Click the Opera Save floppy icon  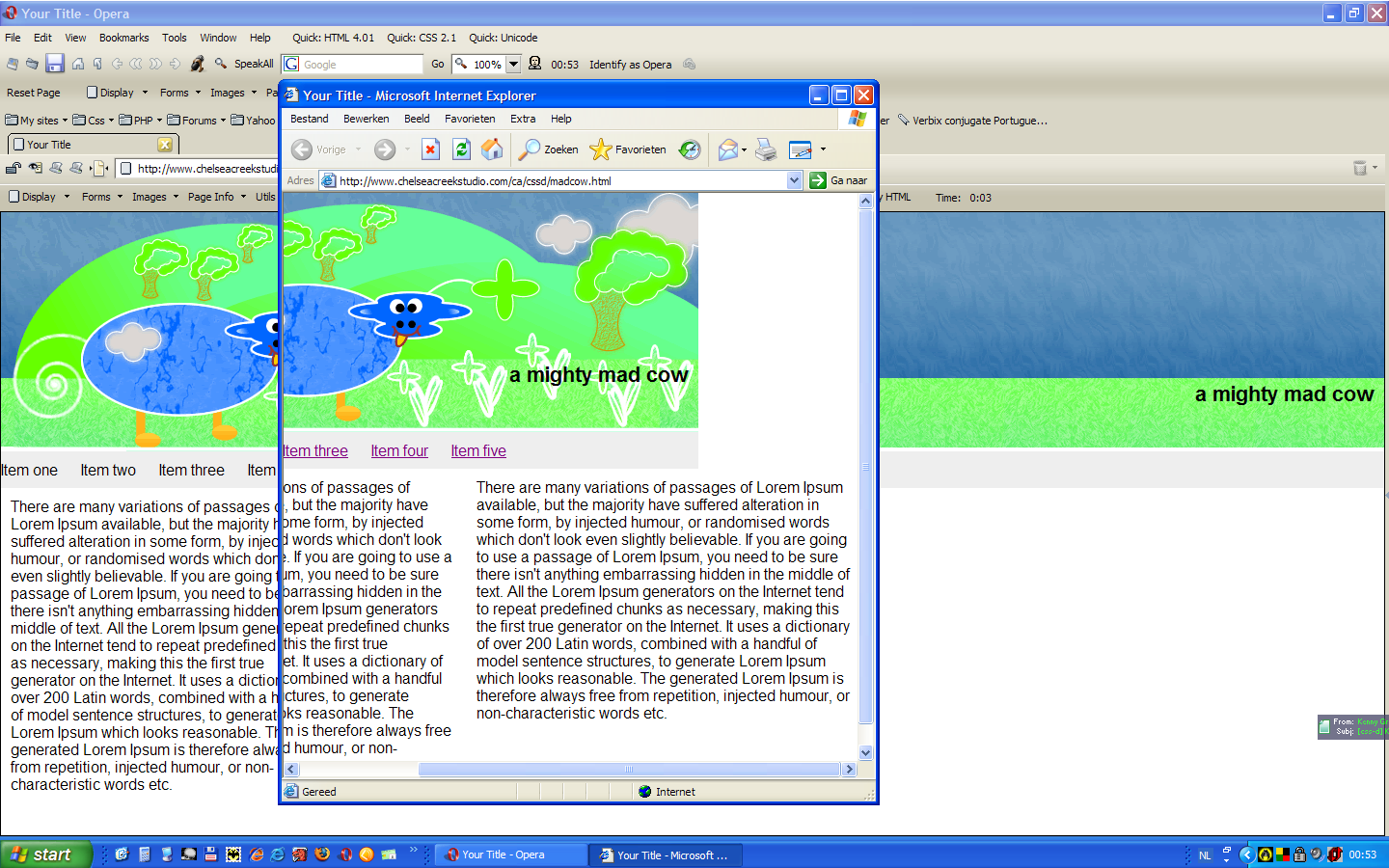coord(55,64)
